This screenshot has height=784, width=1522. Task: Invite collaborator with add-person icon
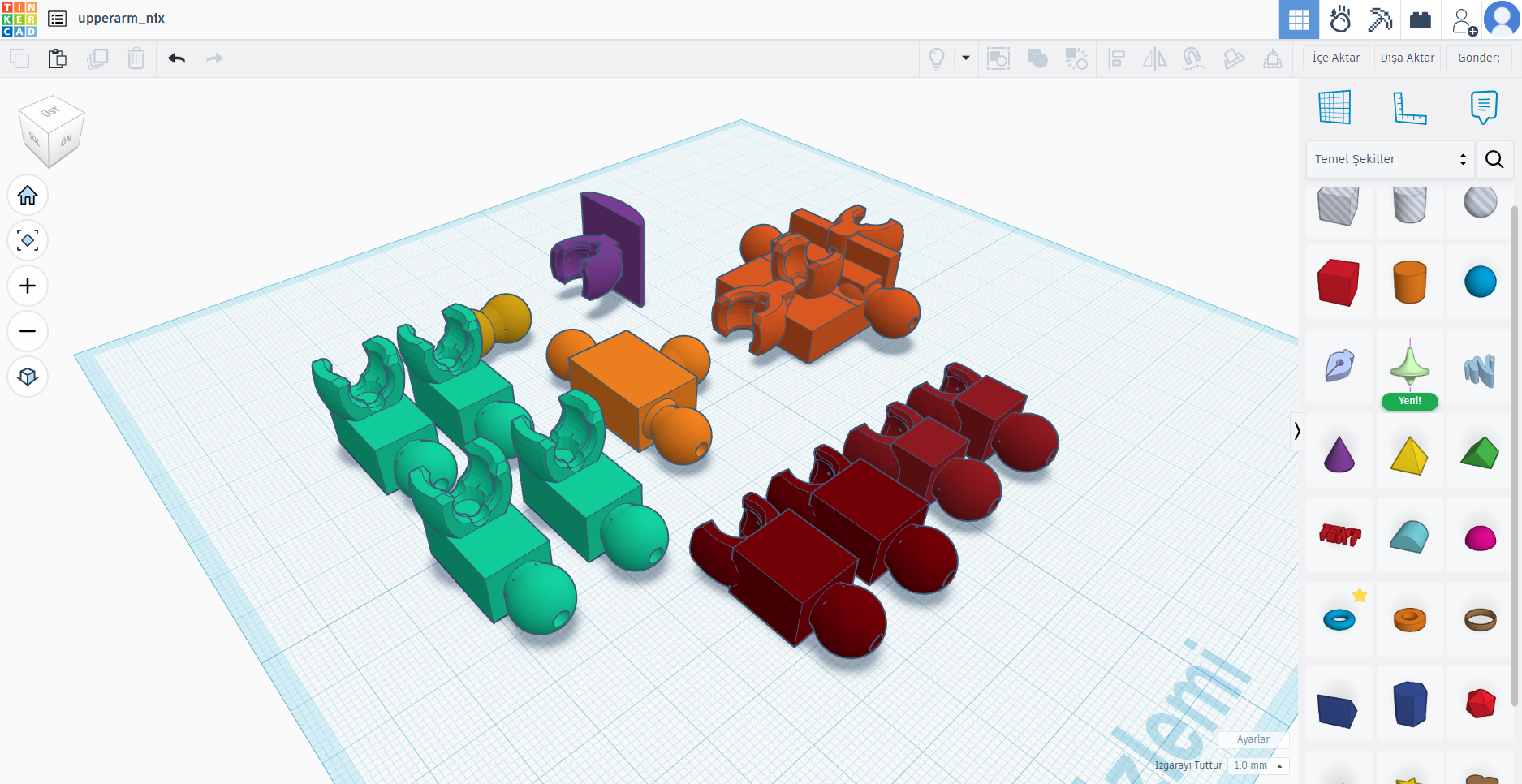tap(1464, 20)
